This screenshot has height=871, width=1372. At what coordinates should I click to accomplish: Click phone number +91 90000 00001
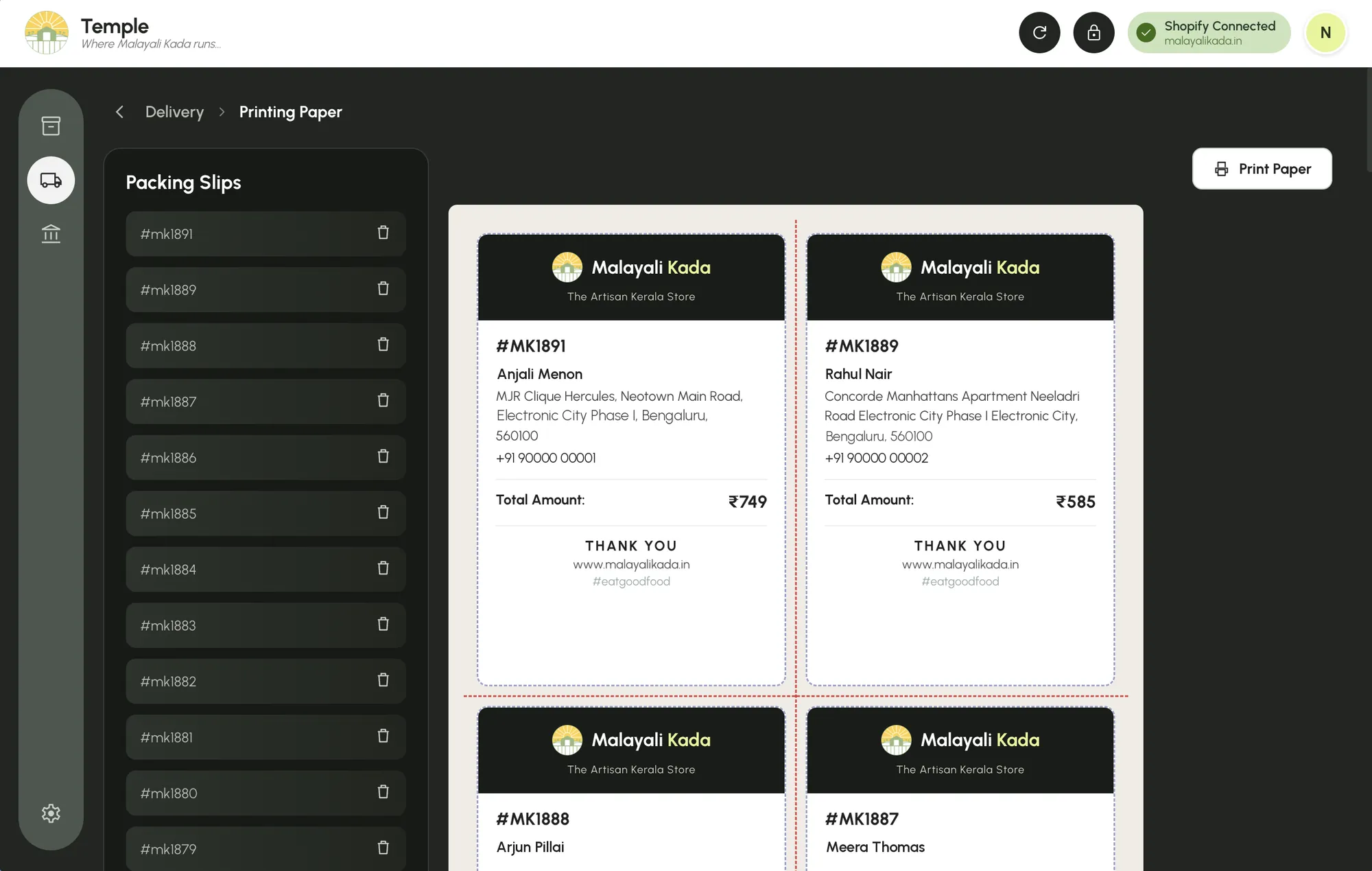point(546,458)
